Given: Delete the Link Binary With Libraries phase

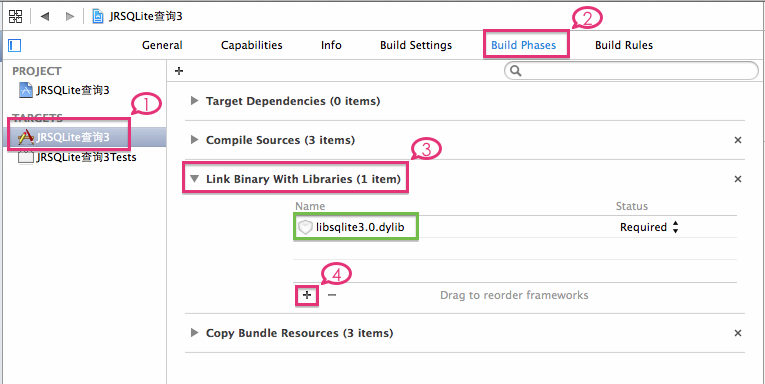Looking at the screenshot, I should pos(738,179).
